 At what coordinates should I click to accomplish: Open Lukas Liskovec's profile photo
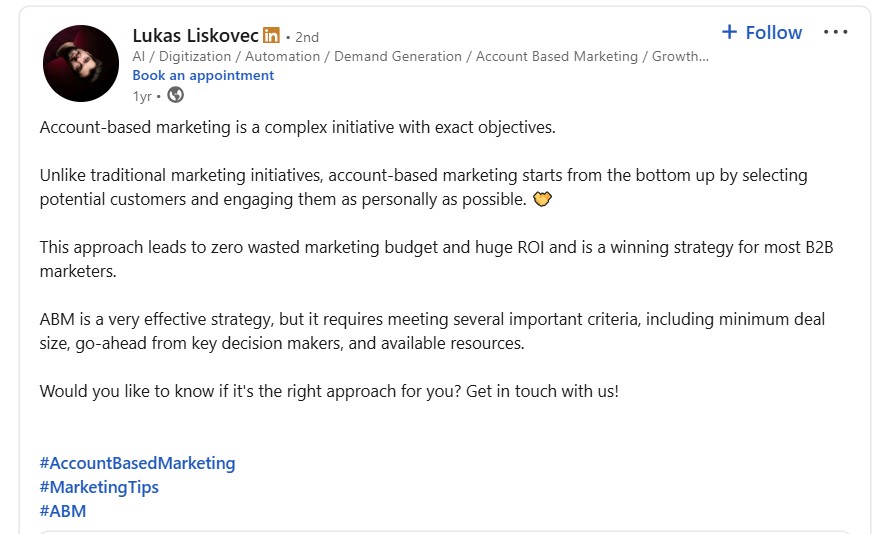click(81, 64)
